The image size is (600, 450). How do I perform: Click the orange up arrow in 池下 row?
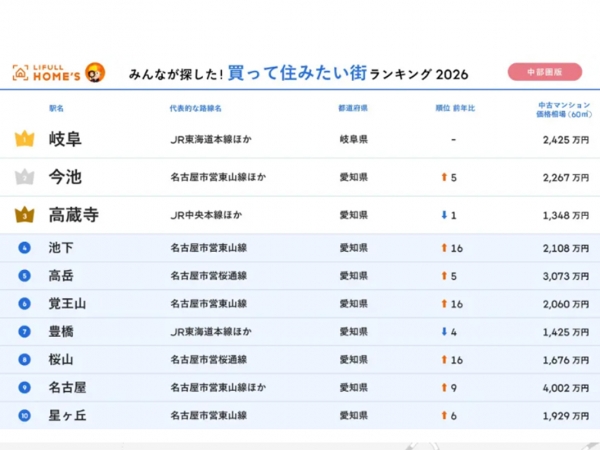click(x=444, y=248)
